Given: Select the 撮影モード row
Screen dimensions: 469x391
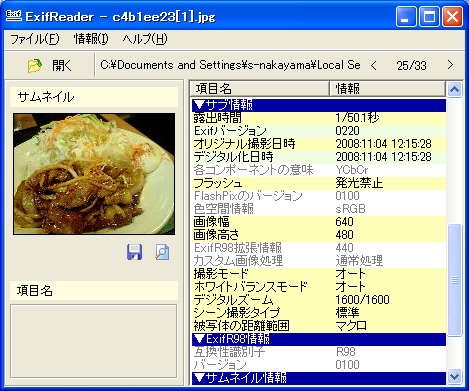Looking at the screenshot, I should click(319, 274).
